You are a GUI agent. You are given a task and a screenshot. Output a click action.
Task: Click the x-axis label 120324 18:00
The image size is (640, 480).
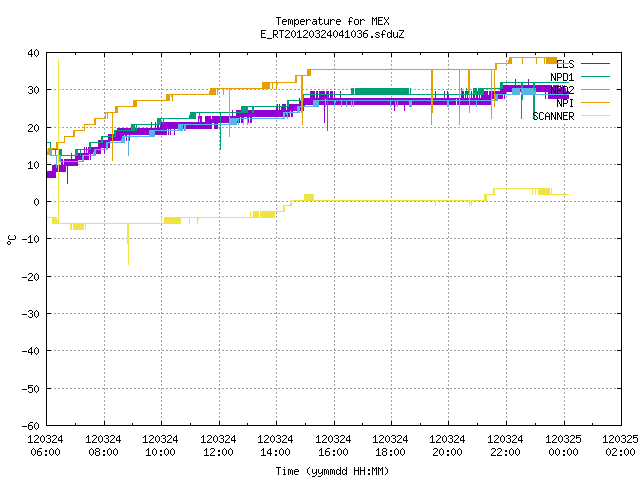[391, 446]
